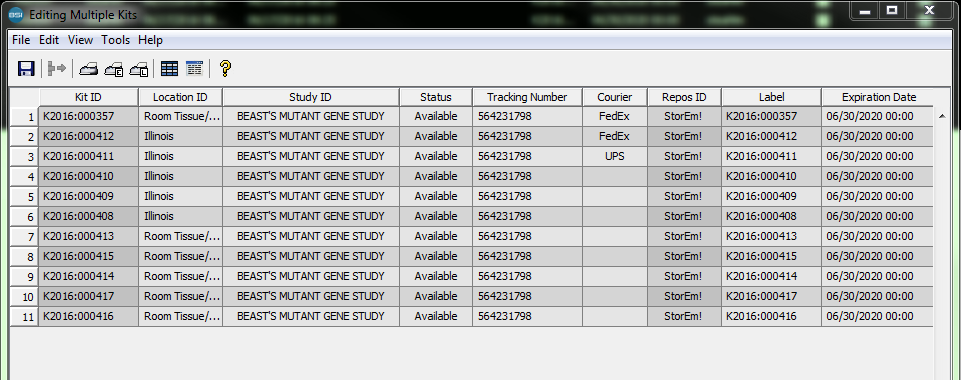961x380 pixels.
Task: Select Kit ID cell K2016:000410
Action: point(88,176)
